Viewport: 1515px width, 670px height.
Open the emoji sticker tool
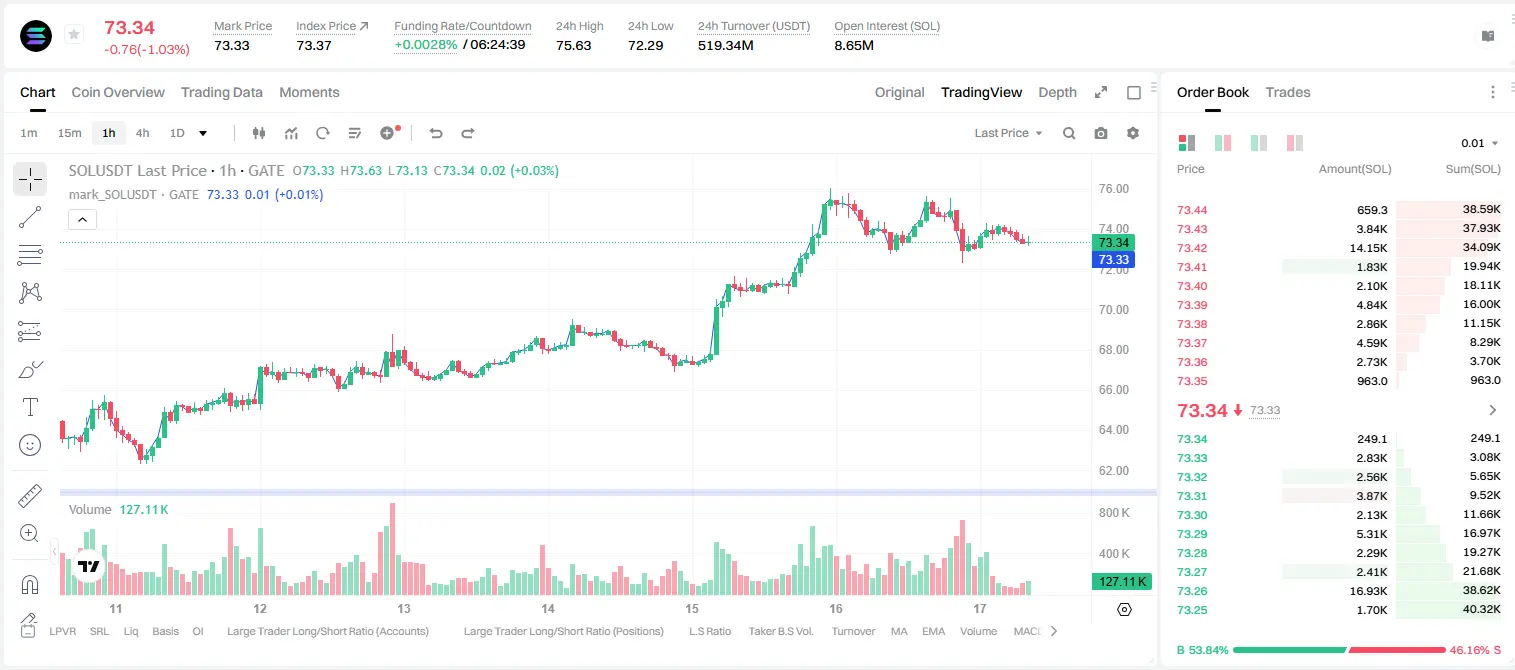point(30,445)
